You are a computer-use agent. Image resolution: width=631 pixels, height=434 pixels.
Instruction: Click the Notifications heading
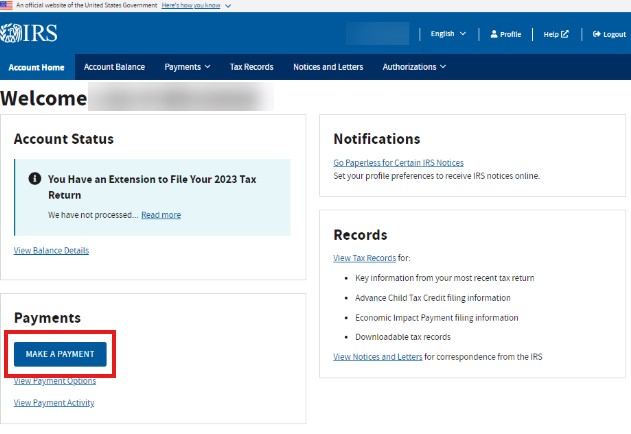coord(377,139)
